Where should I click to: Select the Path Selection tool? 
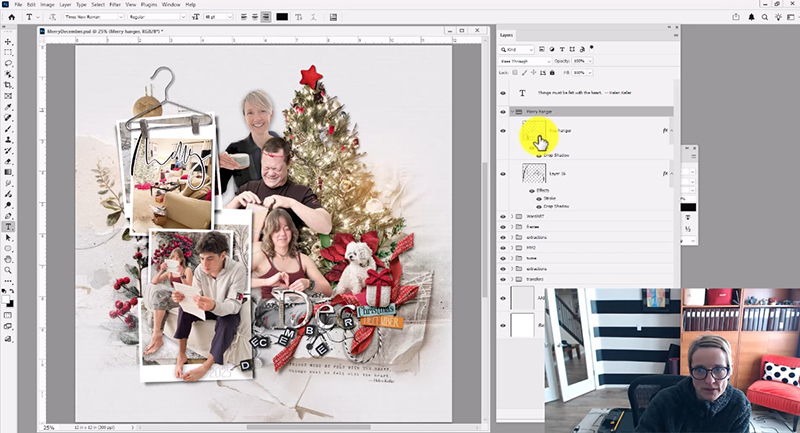click(x=8, y=238)
